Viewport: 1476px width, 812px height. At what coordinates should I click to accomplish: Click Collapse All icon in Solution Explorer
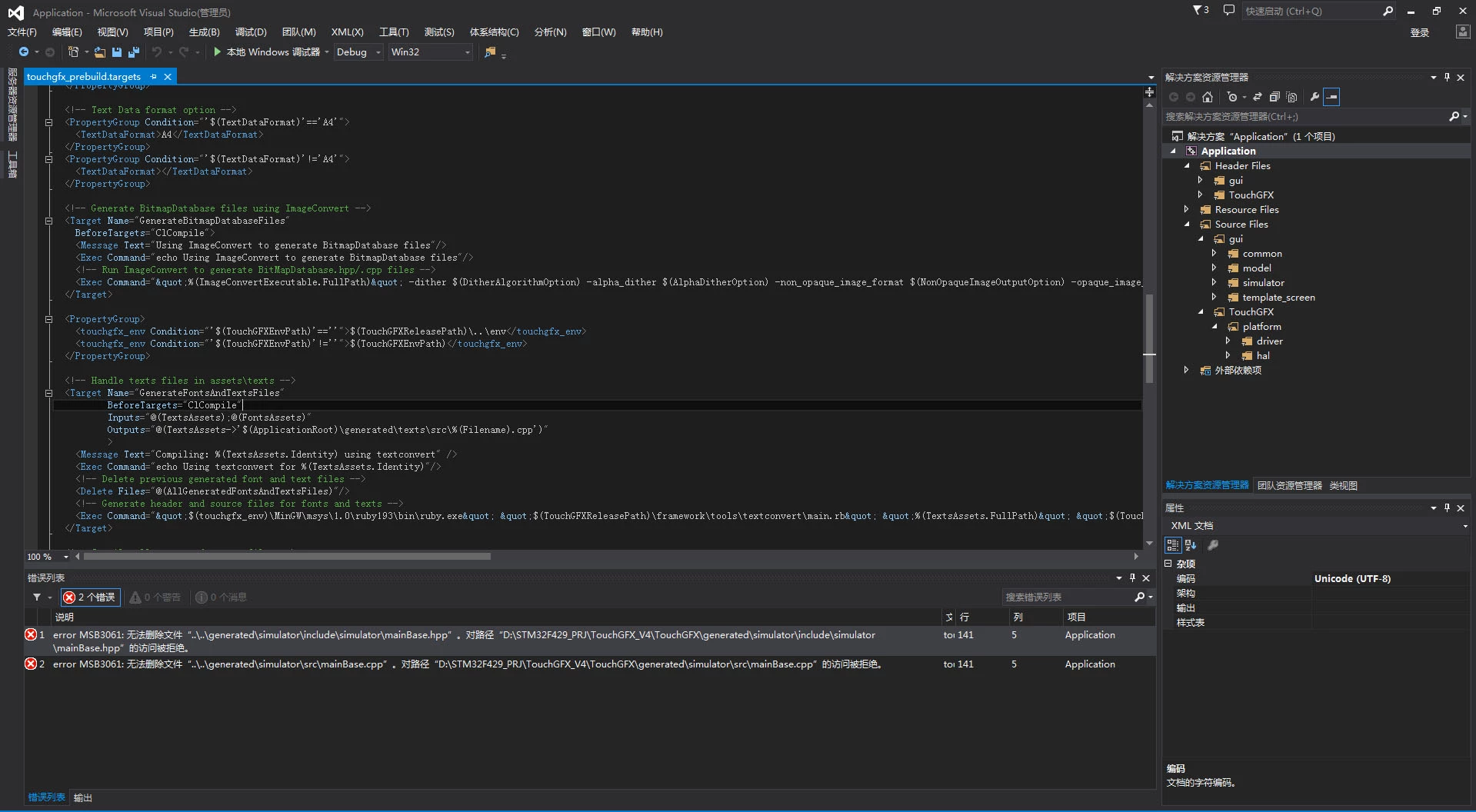(x=1274, y=97)
